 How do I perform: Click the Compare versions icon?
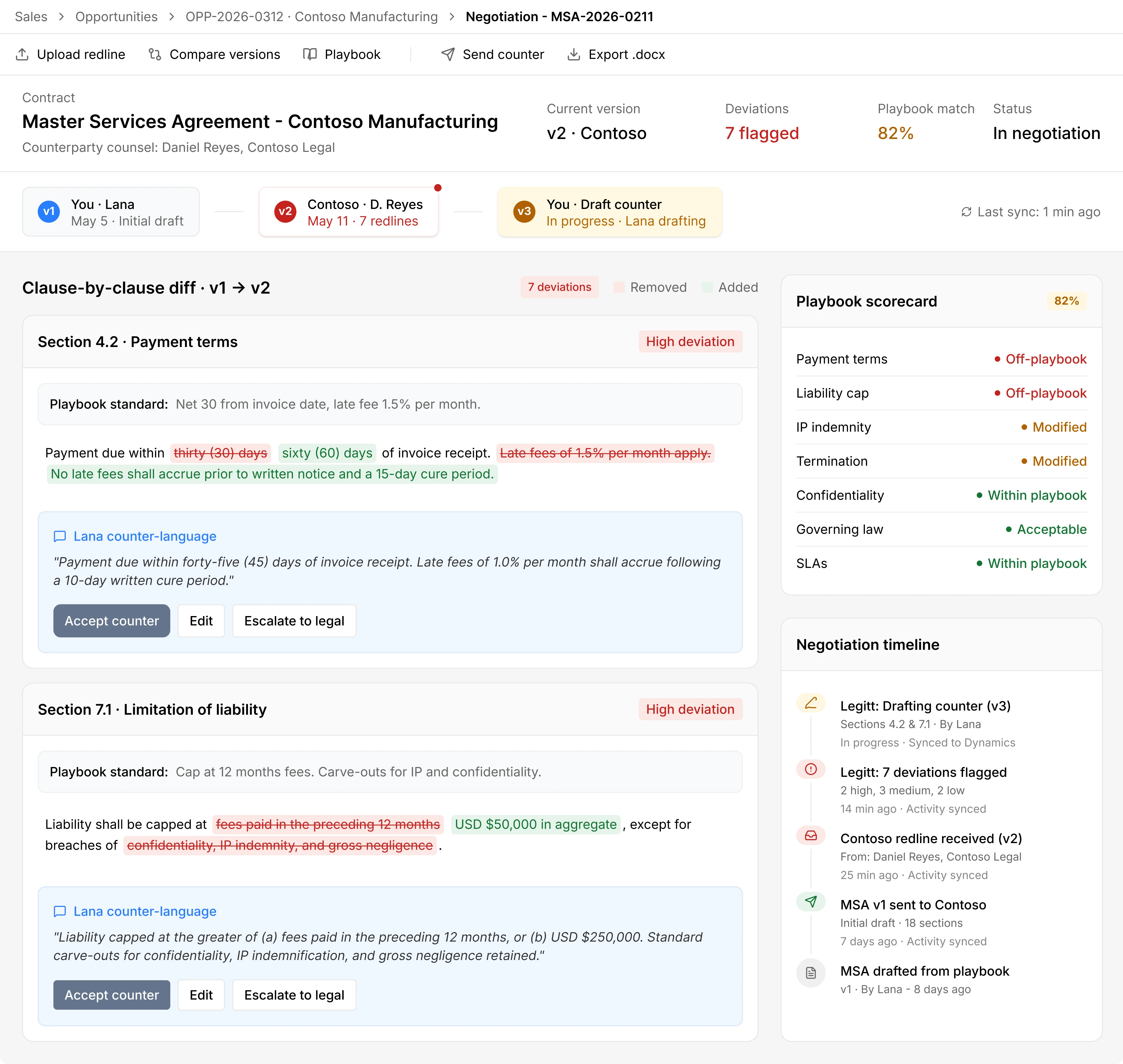(155, 54)
